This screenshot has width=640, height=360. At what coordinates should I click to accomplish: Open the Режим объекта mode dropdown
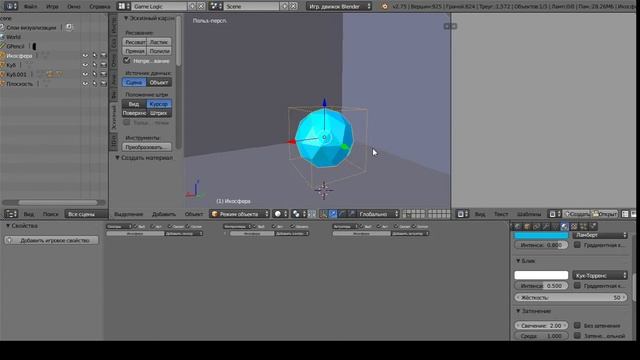240,214
